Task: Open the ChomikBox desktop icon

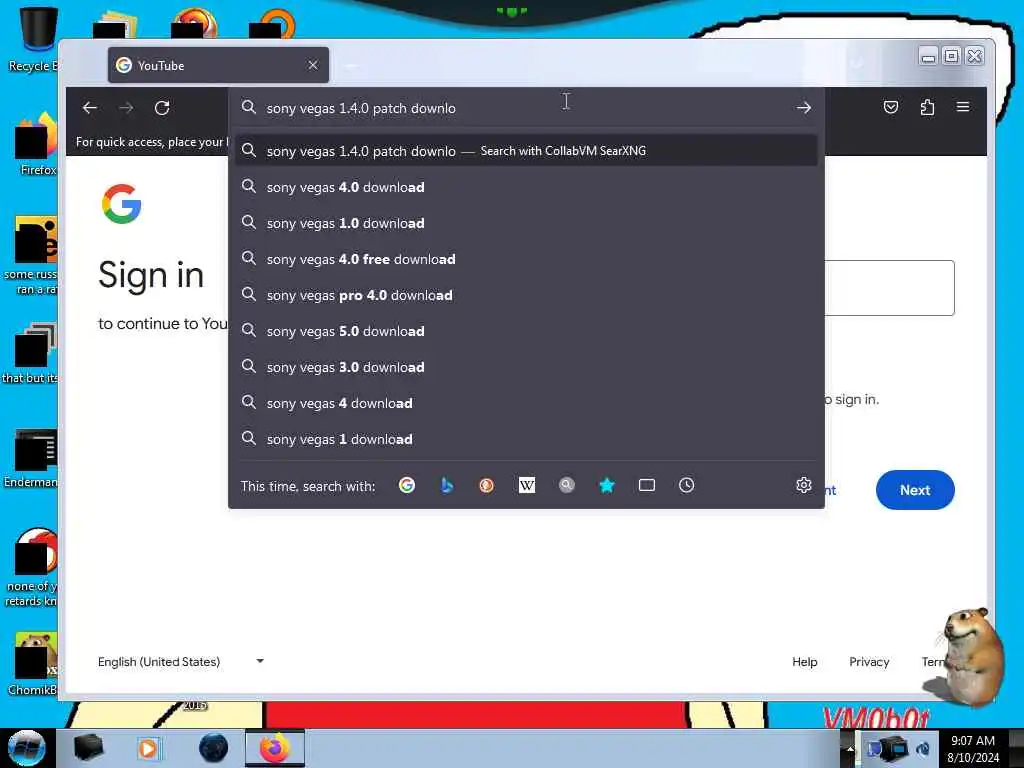Action: 33,664
